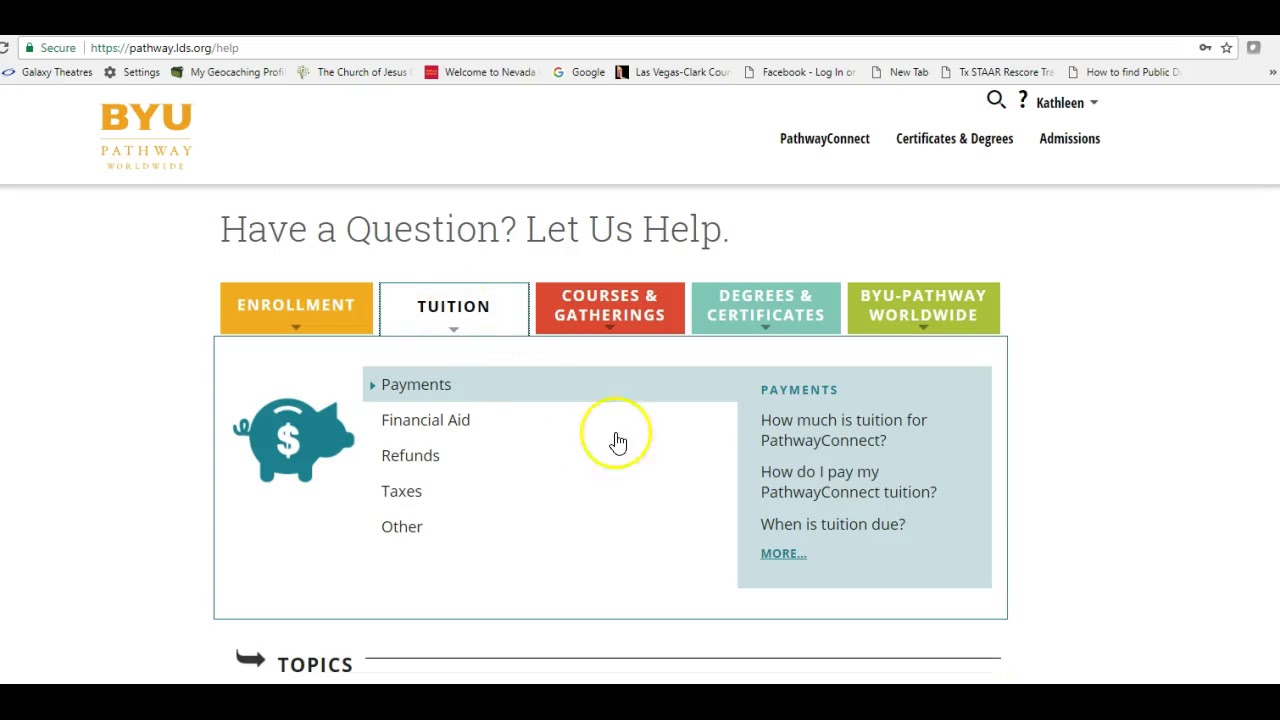Click the piggy bank tuition icon

coord(293,440)
